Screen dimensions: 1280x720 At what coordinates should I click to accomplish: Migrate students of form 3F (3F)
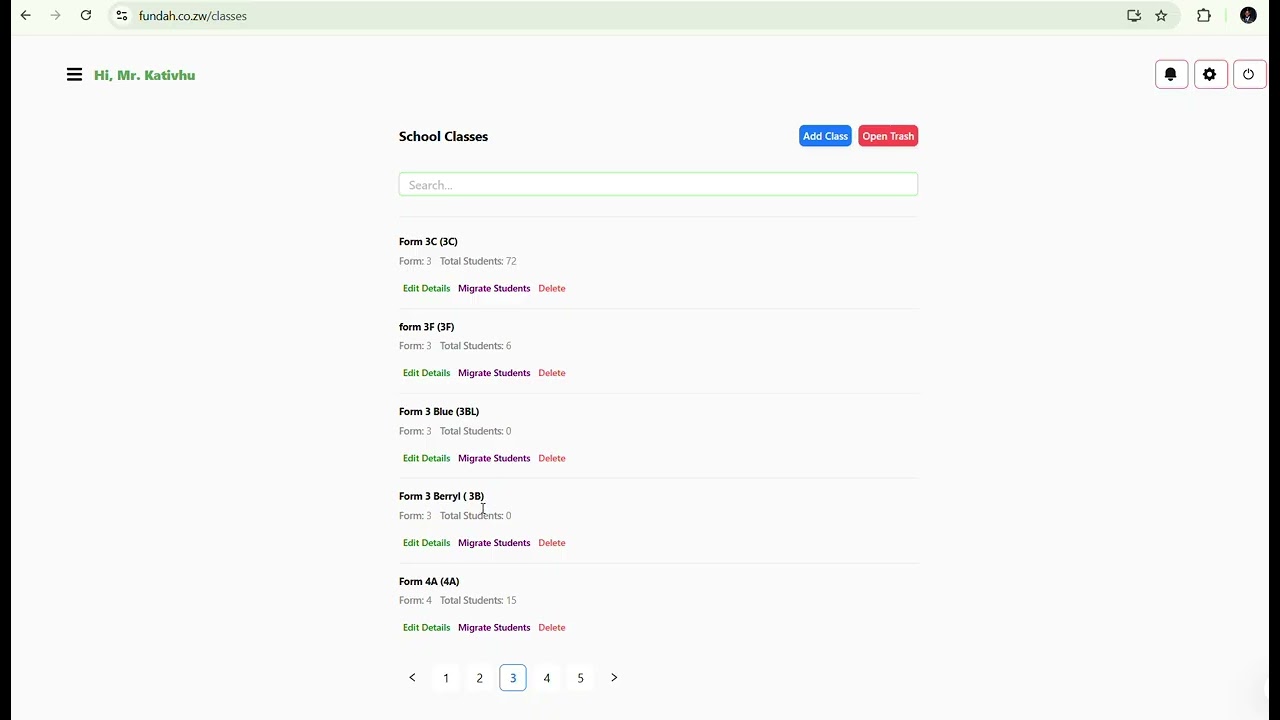pos(494,373)
